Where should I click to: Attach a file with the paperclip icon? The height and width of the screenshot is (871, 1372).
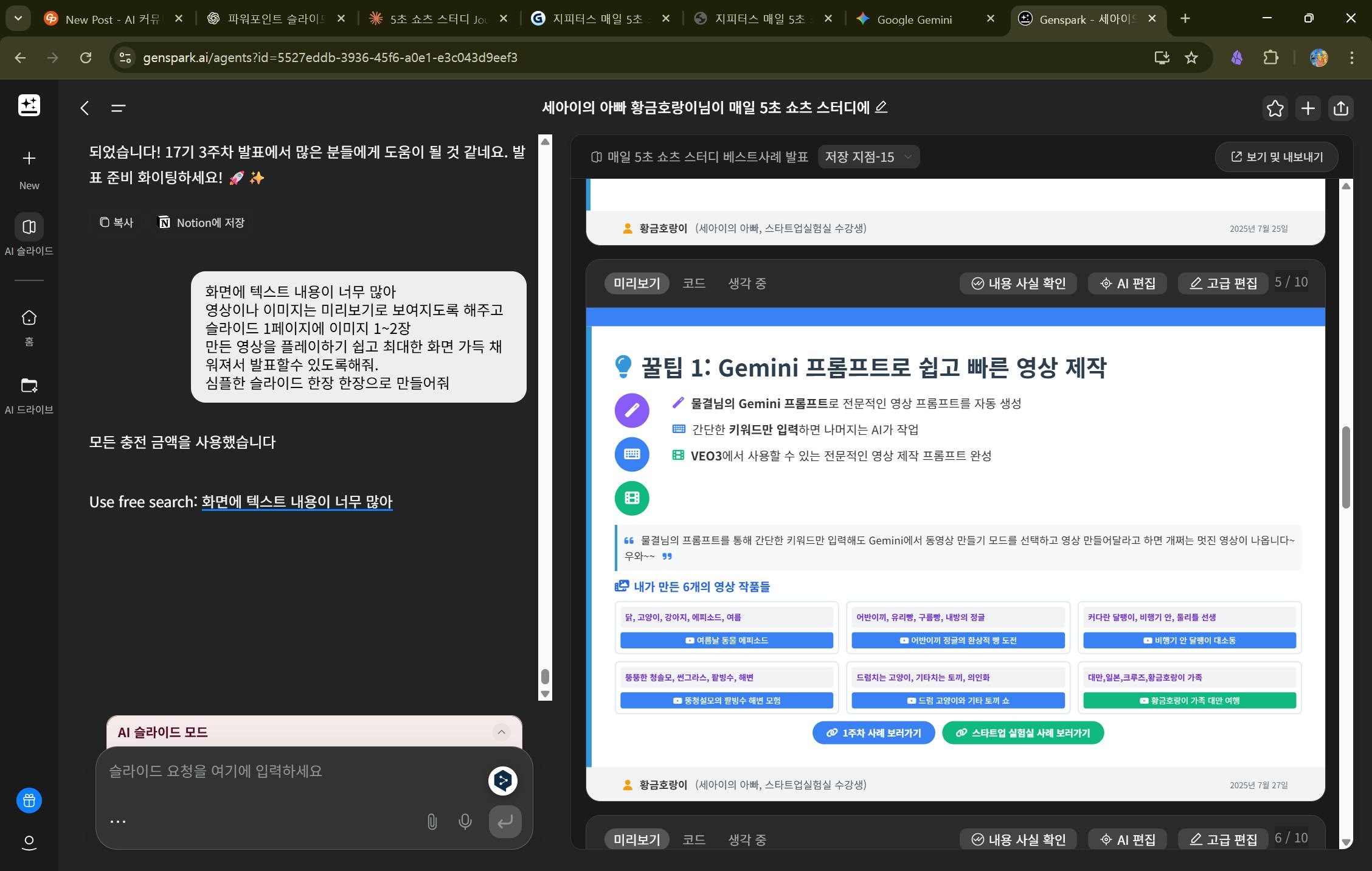point(432,822)
